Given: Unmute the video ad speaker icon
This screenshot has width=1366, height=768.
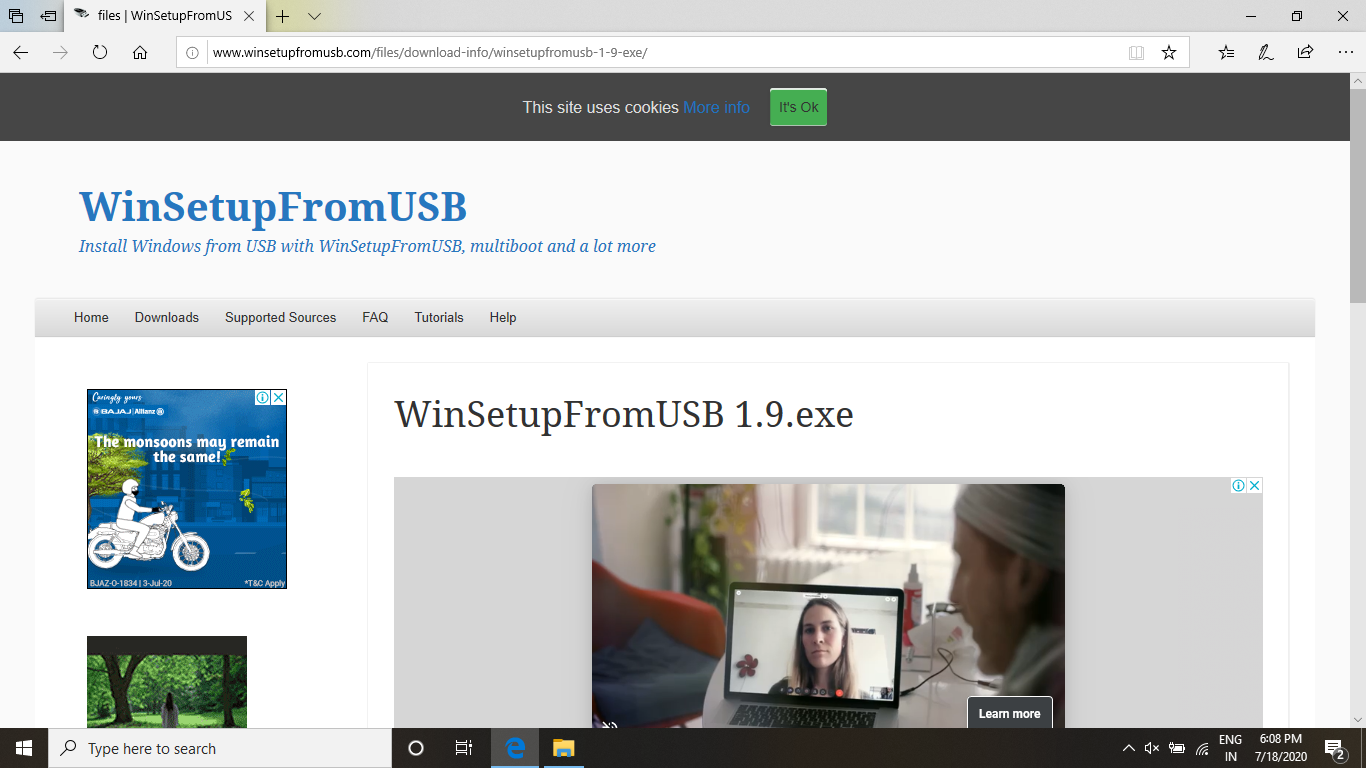Looking at the screenshot, I should tap(608, 724).
